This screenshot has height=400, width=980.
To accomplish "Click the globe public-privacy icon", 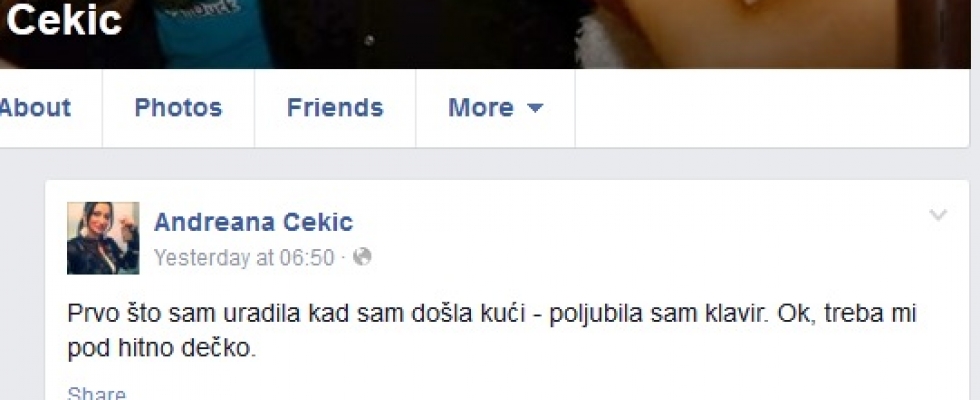I will click(x=362, y=257).
